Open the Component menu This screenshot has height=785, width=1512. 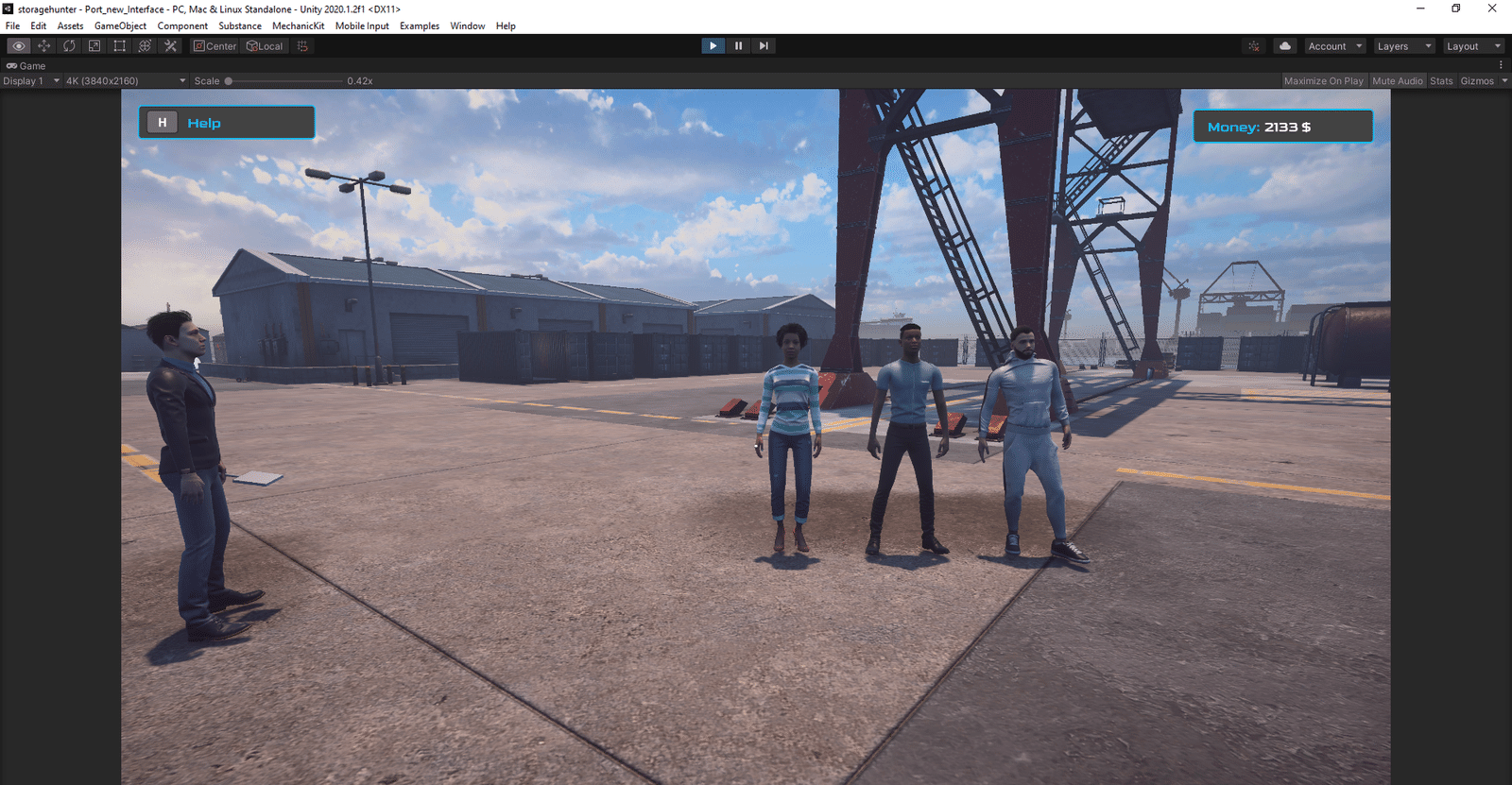(x=182, y=26)
